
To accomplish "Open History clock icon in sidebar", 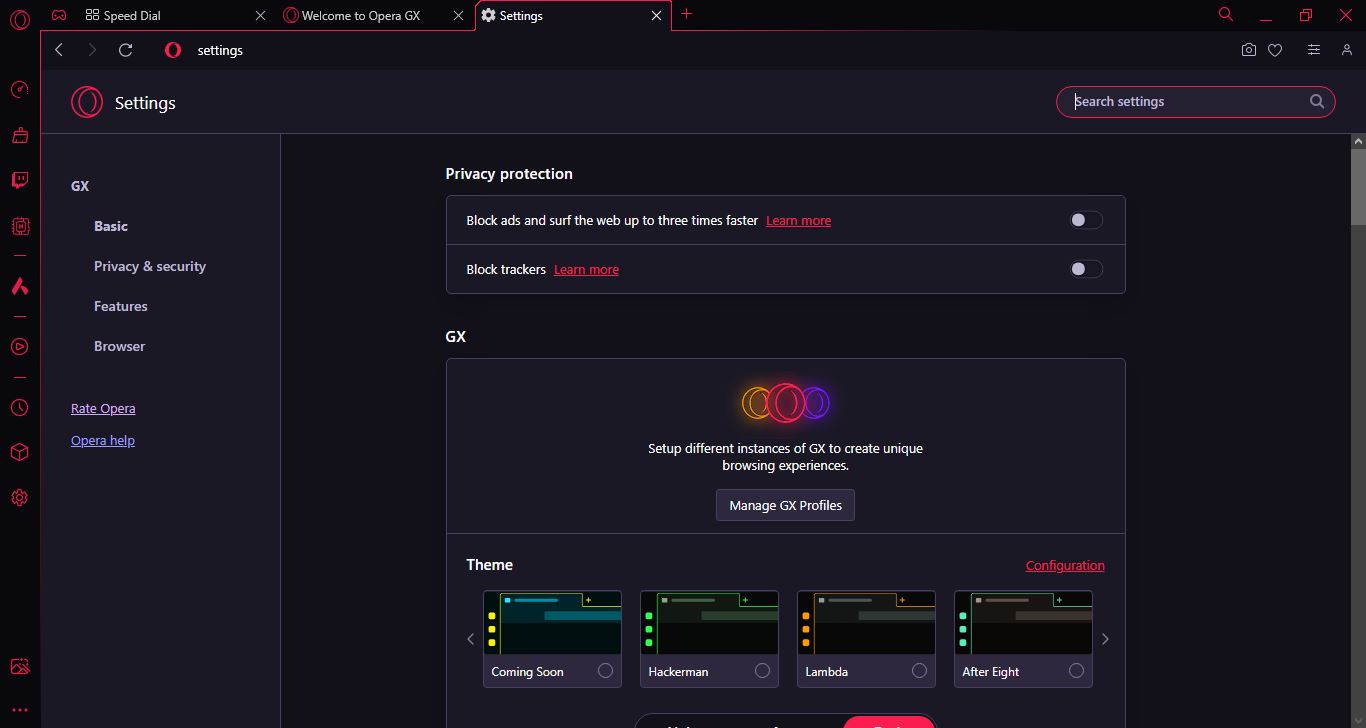I will [x=19, y=408].
